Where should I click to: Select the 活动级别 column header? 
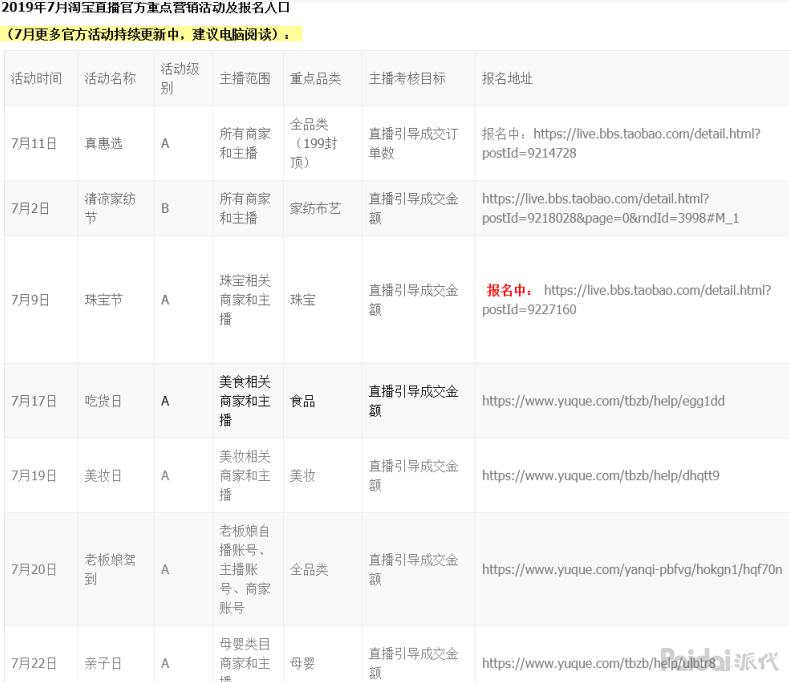(x=180, y=79)
